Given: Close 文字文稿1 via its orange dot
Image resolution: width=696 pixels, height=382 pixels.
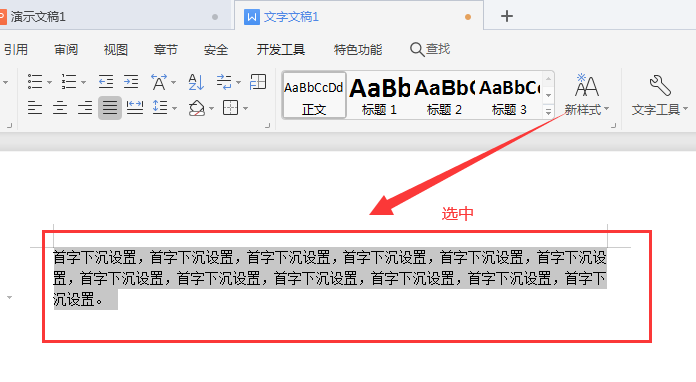Looking at the screenshot, I should coord(468,17).
